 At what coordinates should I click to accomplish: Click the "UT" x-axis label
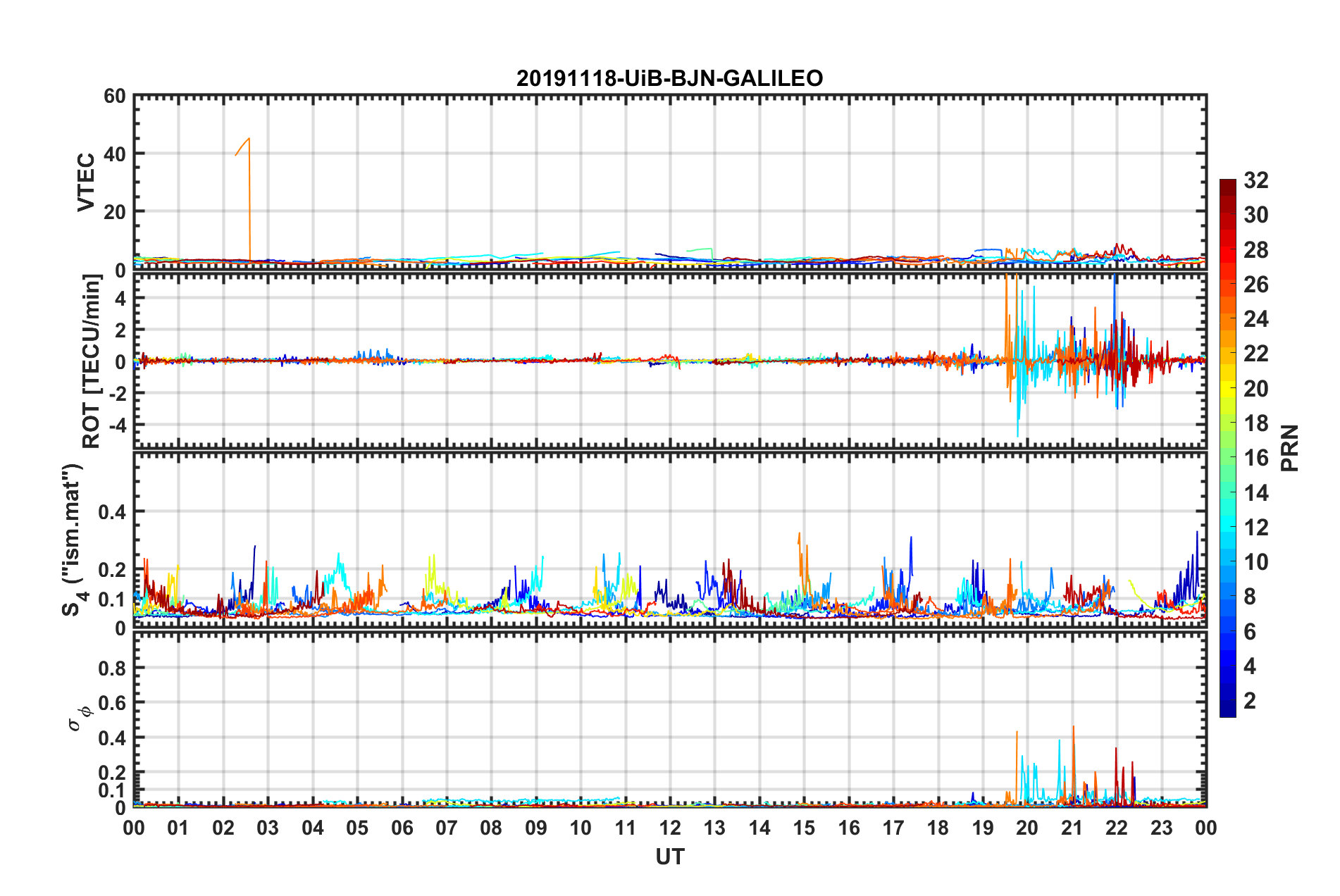click(670, 857)
